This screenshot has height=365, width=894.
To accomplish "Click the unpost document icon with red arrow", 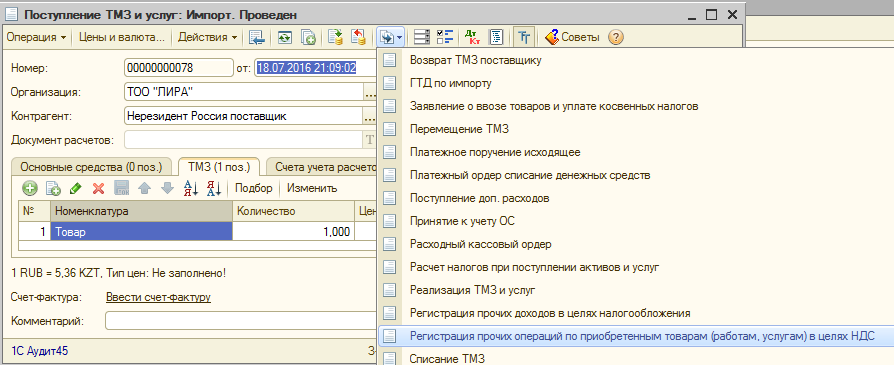I will [x=359, y=38].
